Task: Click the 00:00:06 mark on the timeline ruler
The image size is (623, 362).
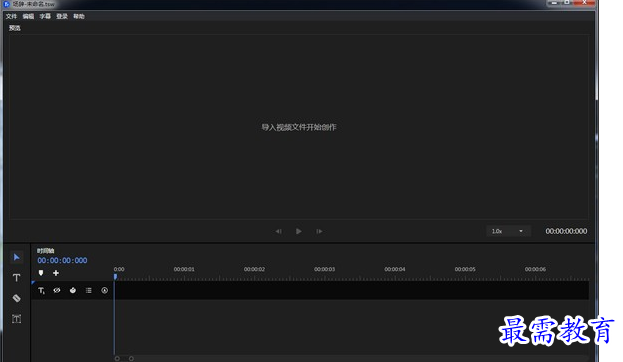Action: [535, 269]
